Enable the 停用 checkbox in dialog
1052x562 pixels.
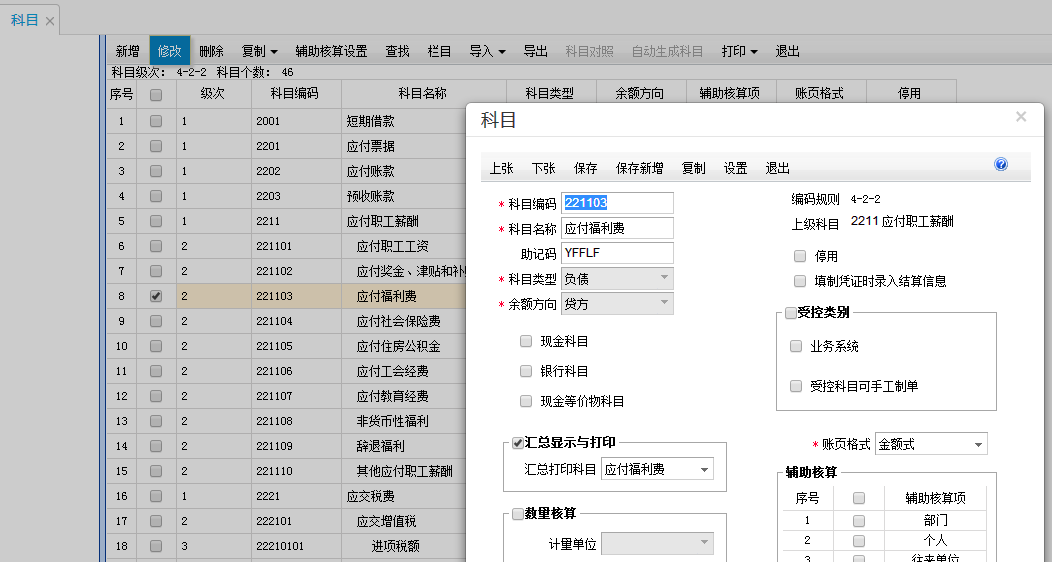coord(800,256)
